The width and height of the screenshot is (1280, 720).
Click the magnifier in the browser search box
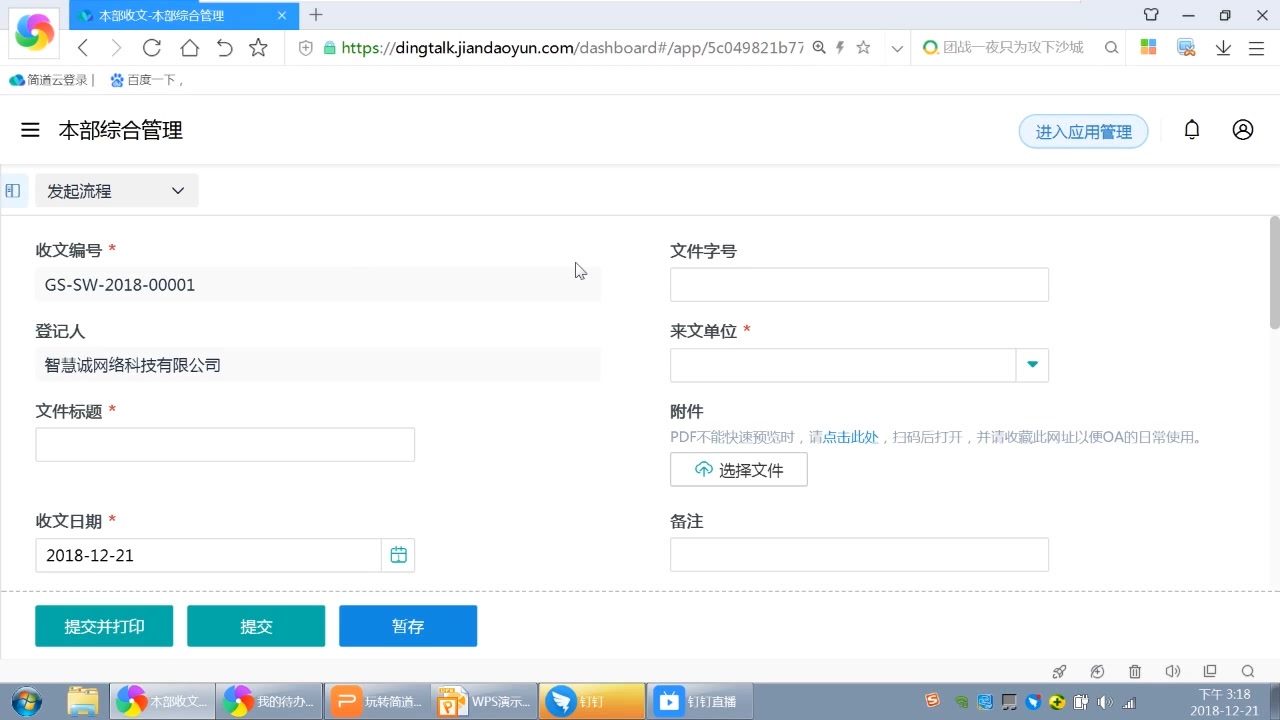pos(1111,48)
